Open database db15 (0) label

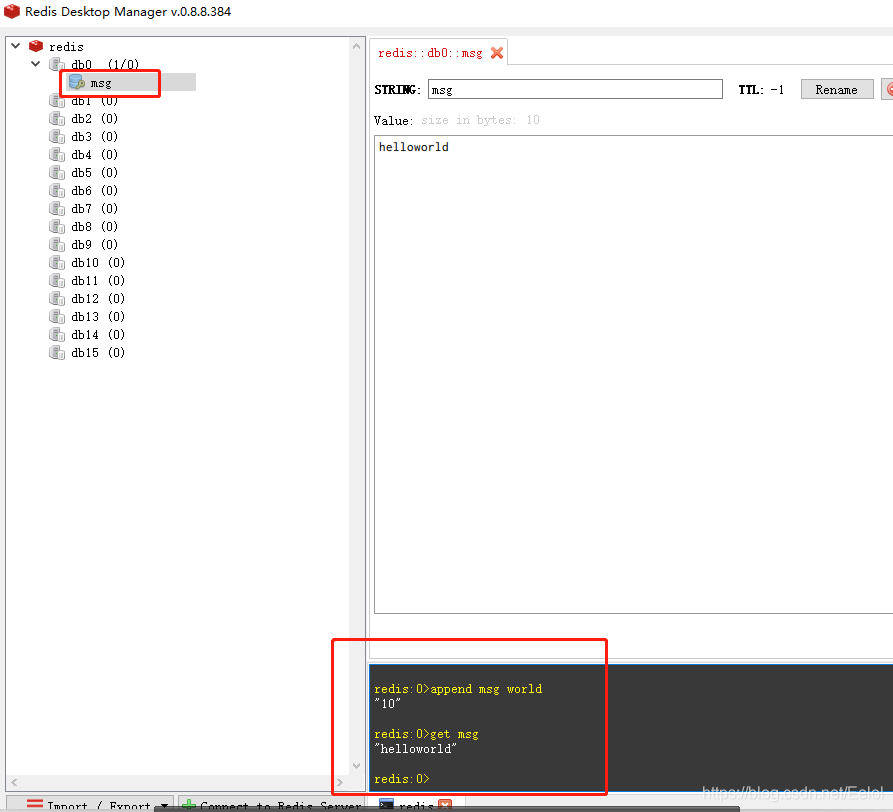pos(98,353)
